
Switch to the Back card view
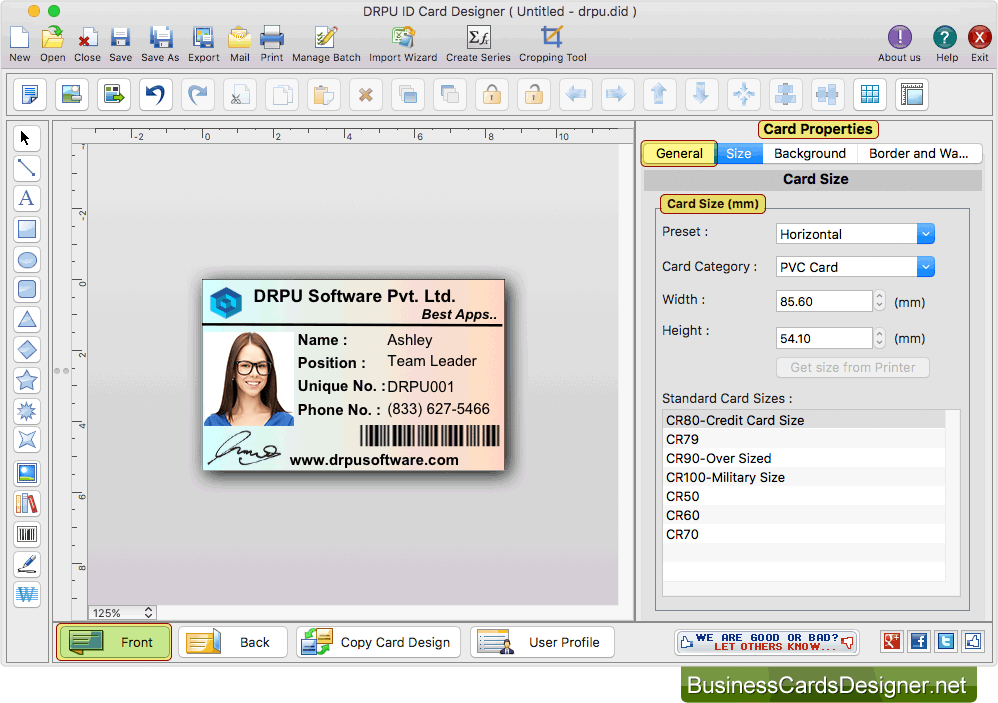tap(232, 642)
